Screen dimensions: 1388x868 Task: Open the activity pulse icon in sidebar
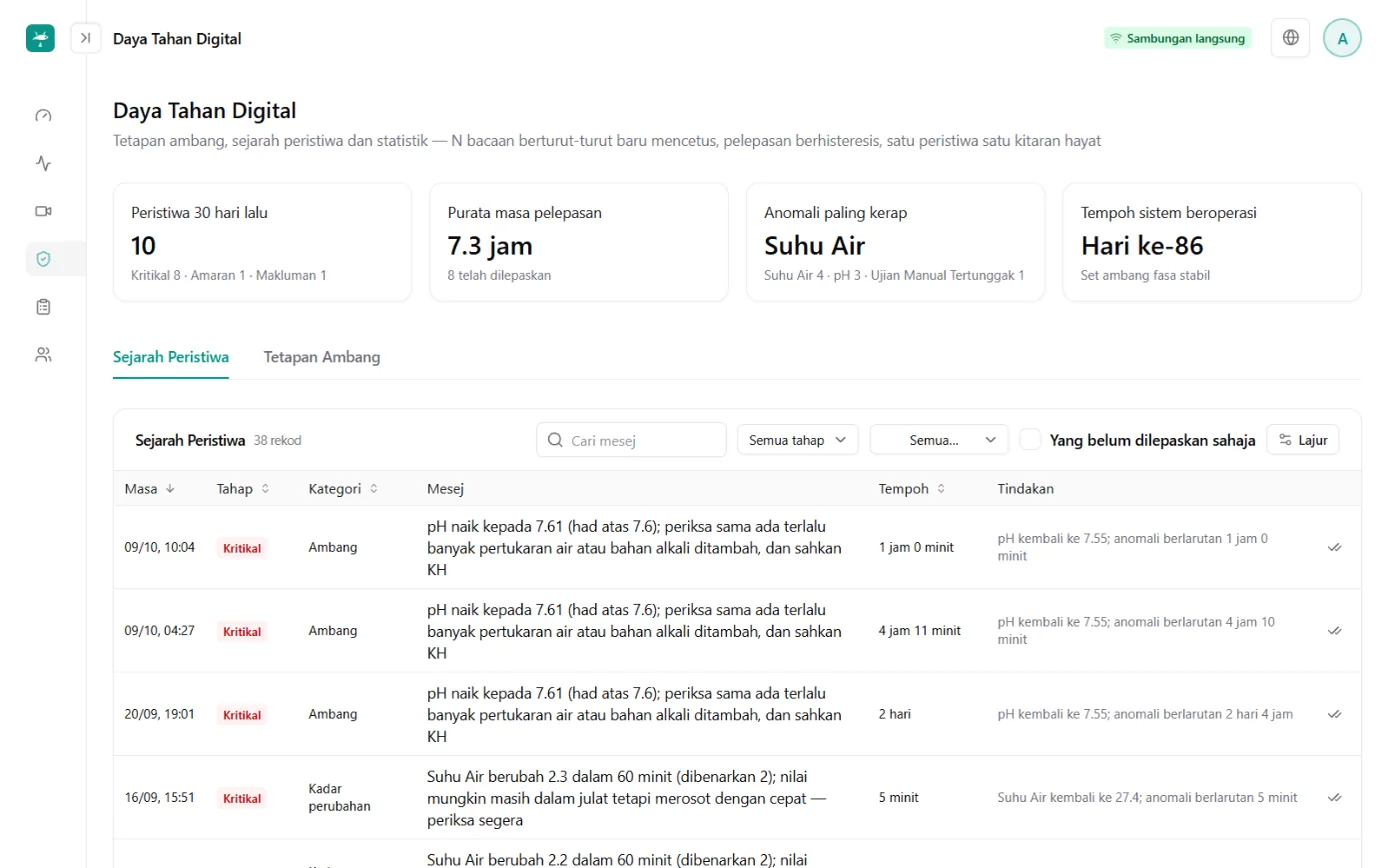point(43,163)
